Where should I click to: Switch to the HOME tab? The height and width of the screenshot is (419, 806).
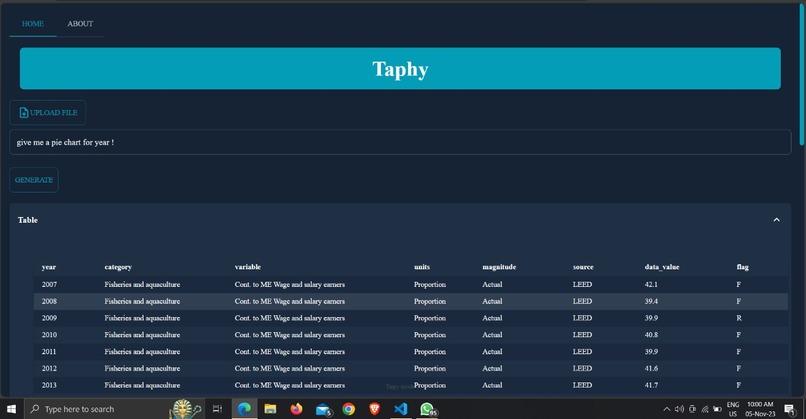tap(33, 24)
